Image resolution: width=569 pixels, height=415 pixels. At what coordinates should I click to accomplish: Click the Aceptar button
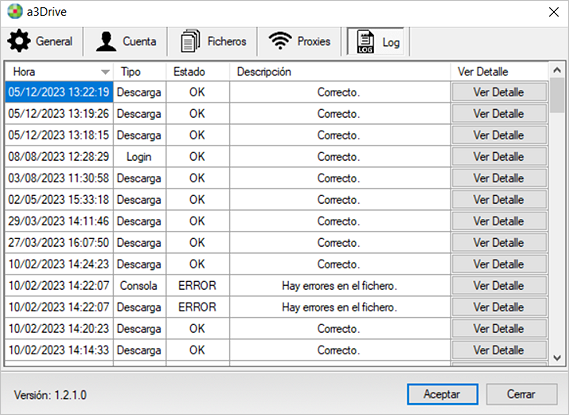442,394
